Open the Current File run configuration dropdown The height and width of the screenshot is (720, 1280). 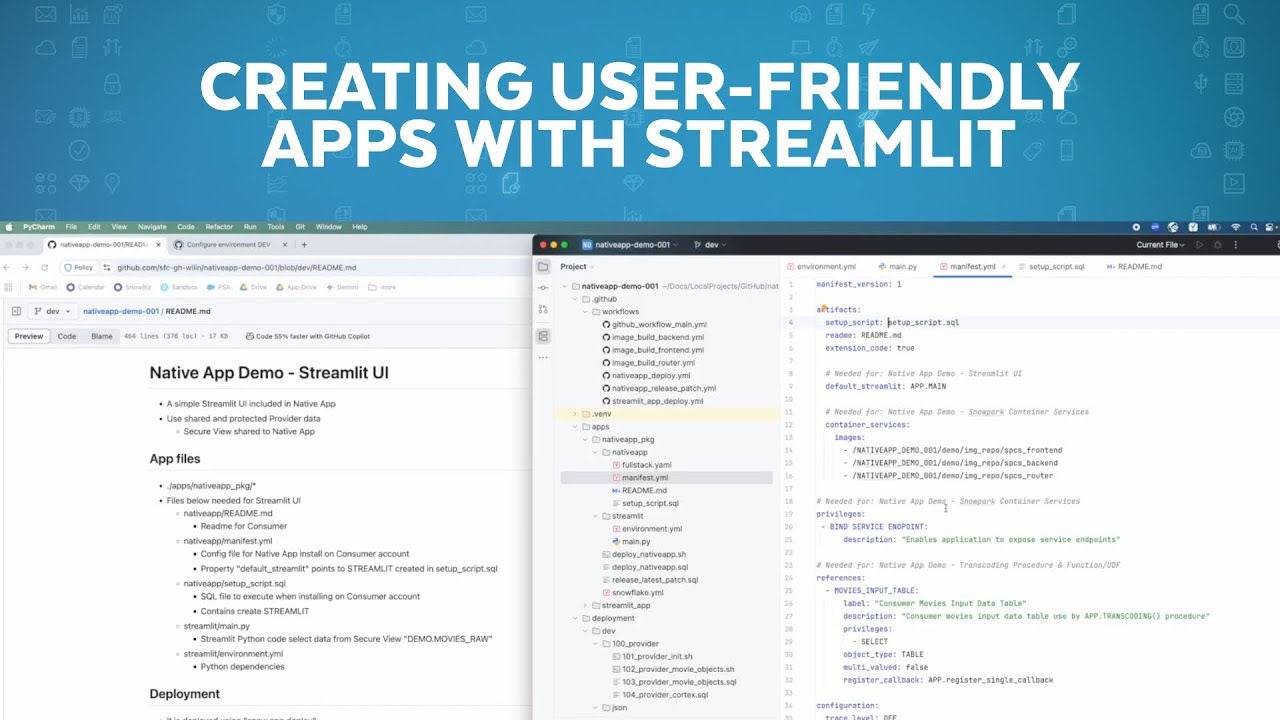[1160, 244]
